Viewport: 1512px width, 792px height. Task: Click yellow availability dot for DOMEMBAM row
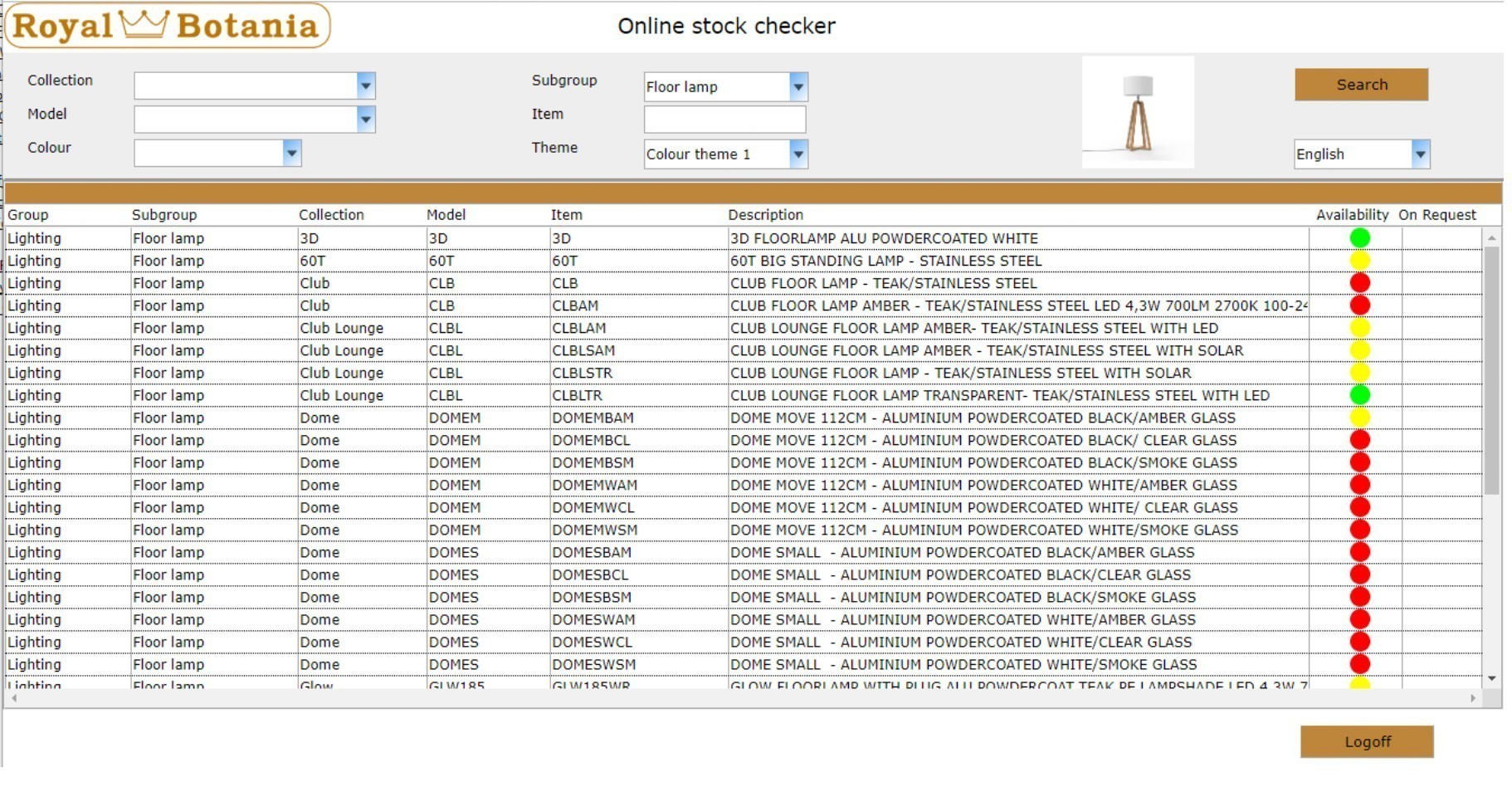pos(1359,418)
